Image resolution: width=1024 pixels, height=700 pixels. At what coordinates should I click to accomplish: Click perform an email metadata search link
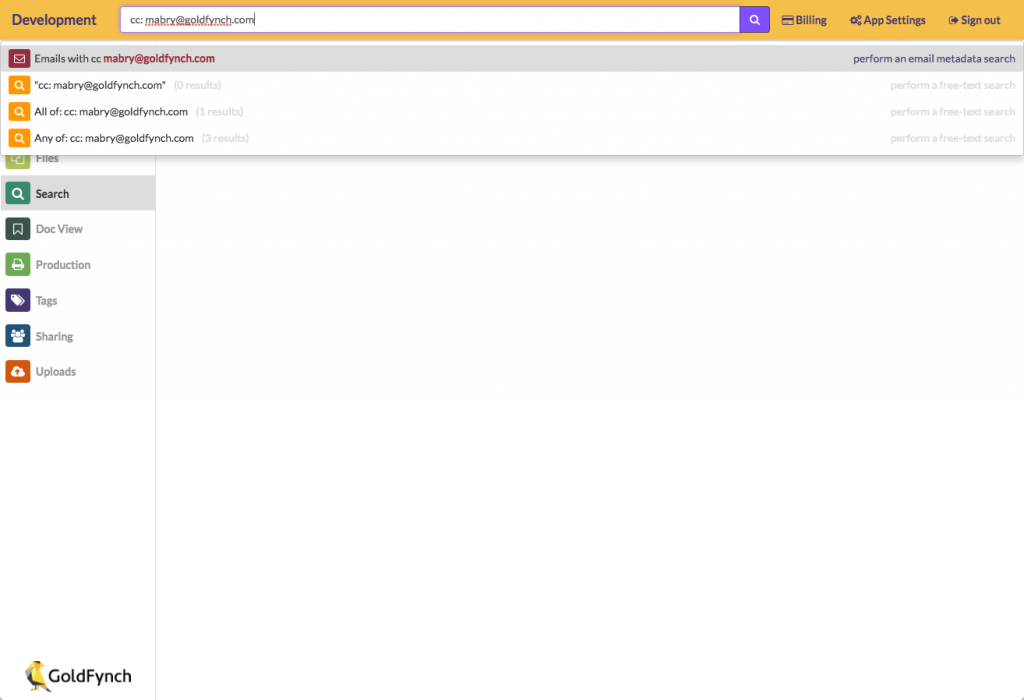coord(934,58)
